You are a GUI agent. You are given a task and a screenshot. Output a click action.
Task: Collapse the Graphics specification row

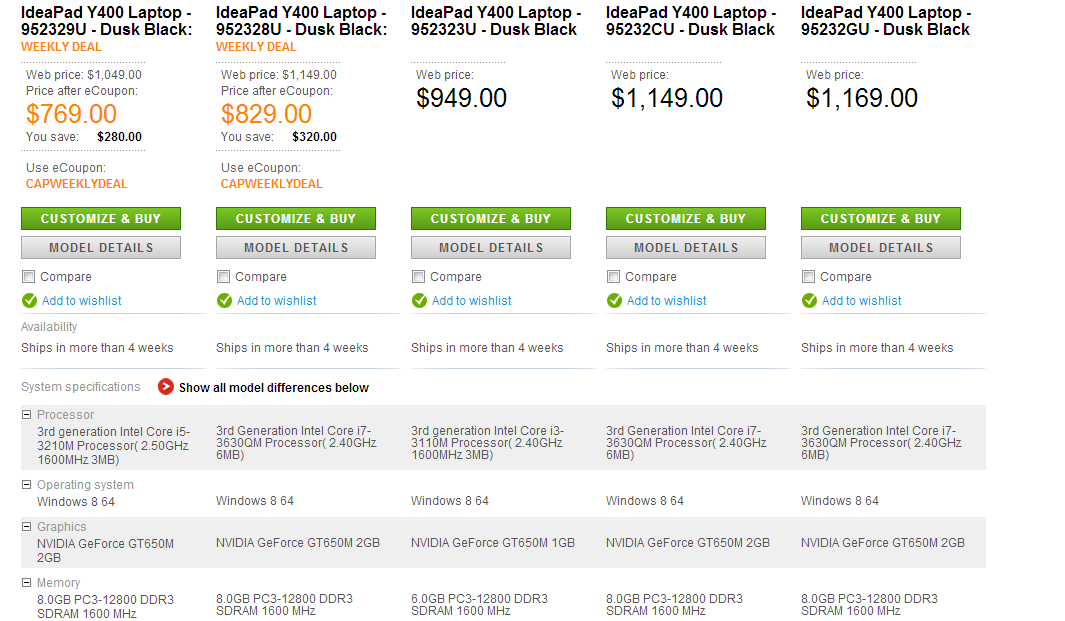pos(27,526)
